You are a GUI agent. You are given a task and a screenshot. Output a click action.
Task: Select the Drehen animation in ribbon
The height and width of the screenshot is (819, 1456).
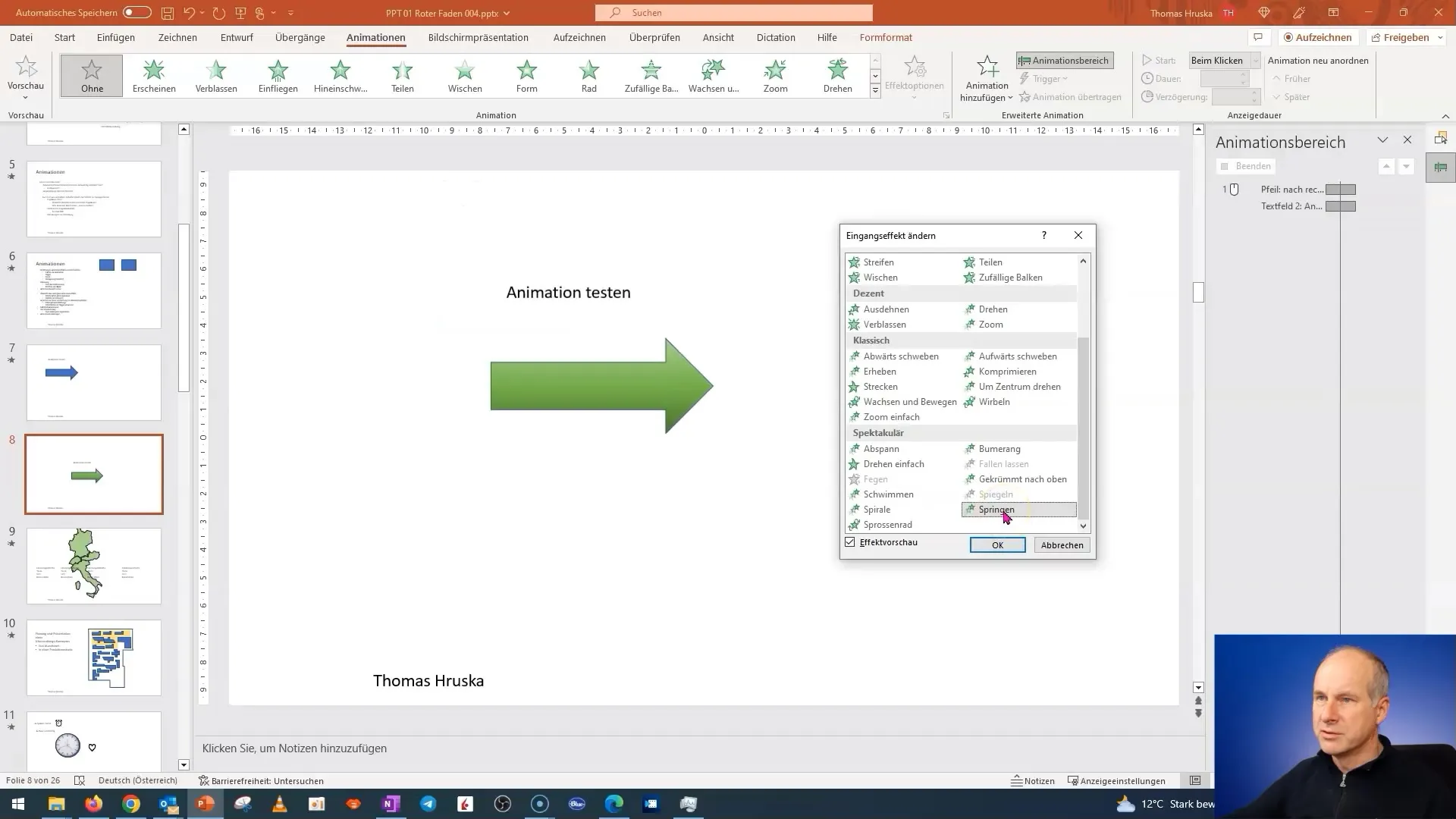point(837,76)
